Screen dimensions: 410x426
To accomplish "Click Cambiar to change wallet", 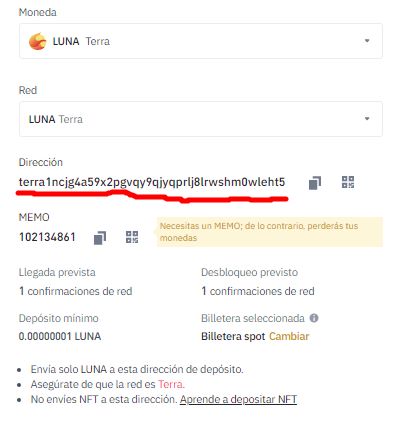I will pos(289,336).
